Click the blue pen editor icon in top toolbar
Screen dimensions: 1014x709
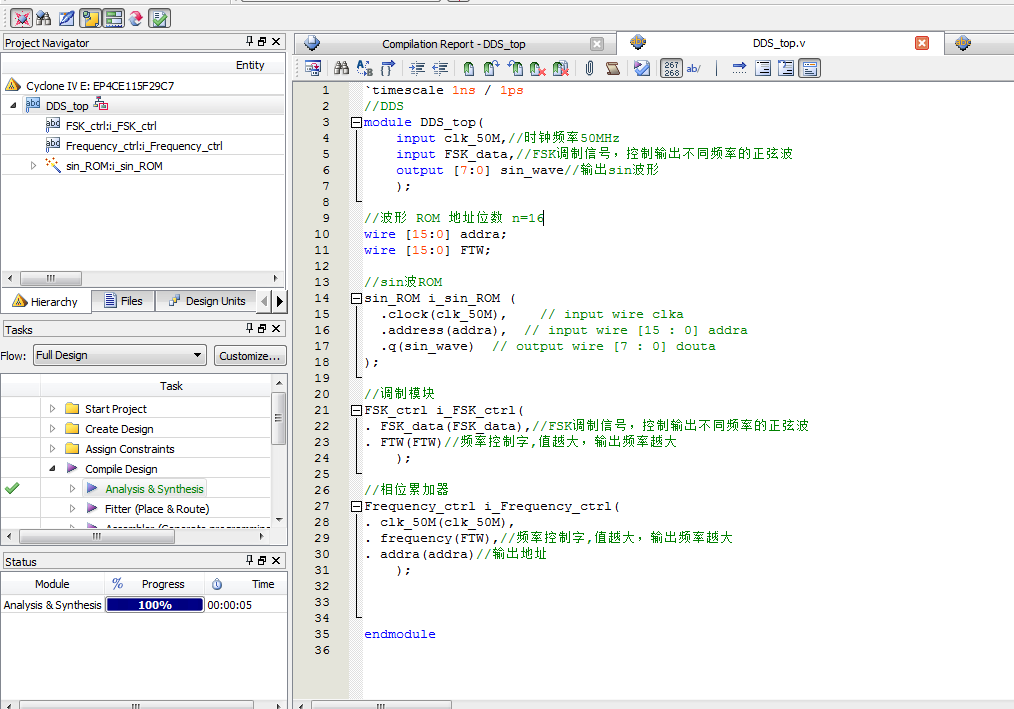coord(67,17)
